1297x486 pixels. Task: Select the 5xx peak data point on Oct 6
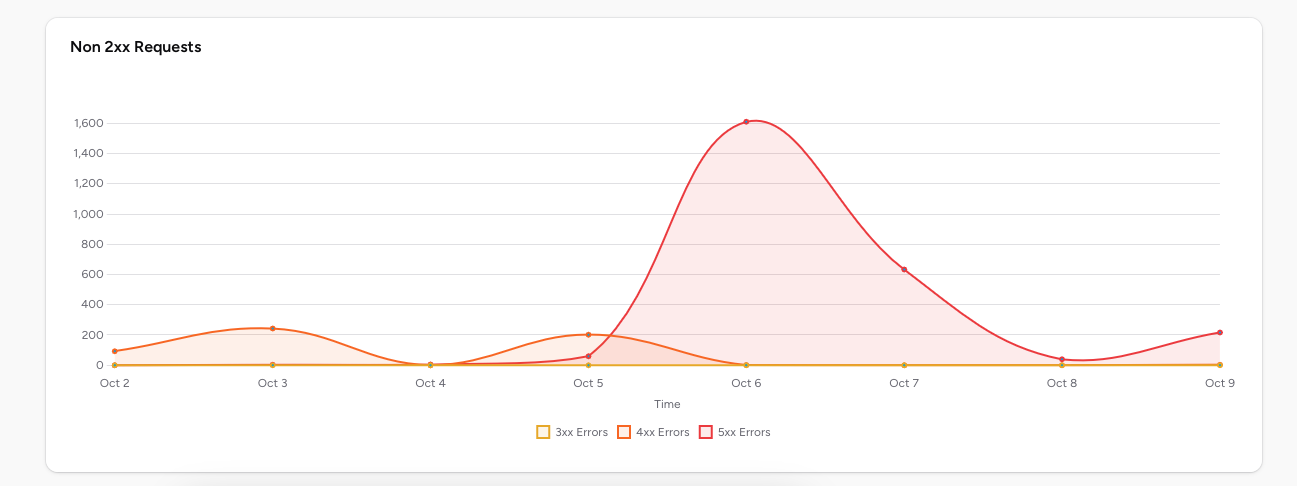pyautogui.click(x=746, y=122)
